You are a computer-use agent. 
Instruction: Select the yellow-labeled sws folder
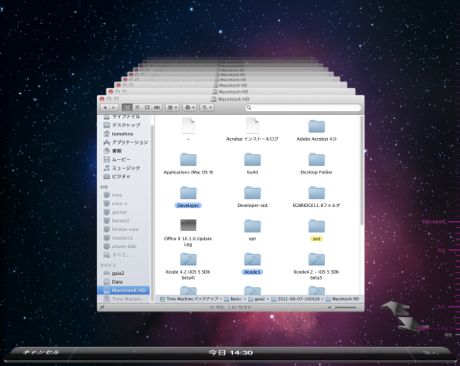[316, 230]
